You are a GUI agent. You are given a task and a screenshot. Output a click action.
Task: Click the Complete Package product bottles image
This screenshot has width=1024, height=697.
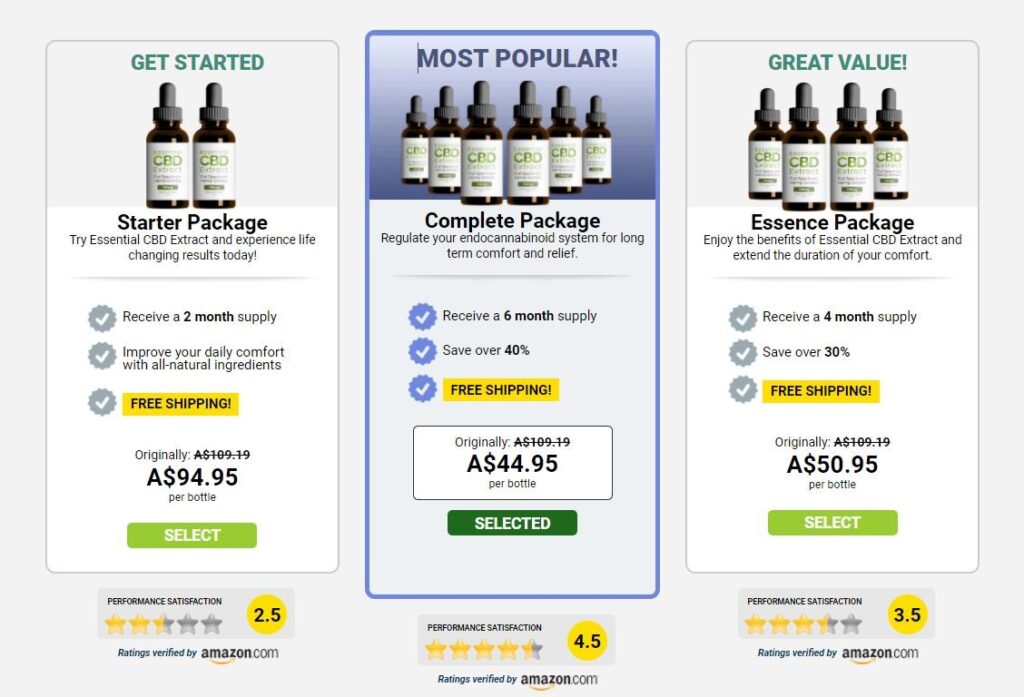512,140
